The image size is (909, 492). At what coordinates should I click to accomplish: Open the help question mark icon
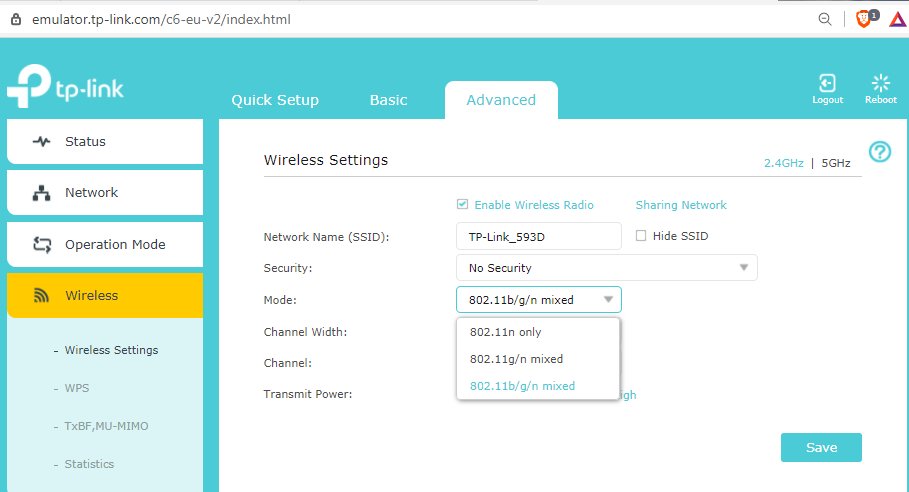coord(879,152)
